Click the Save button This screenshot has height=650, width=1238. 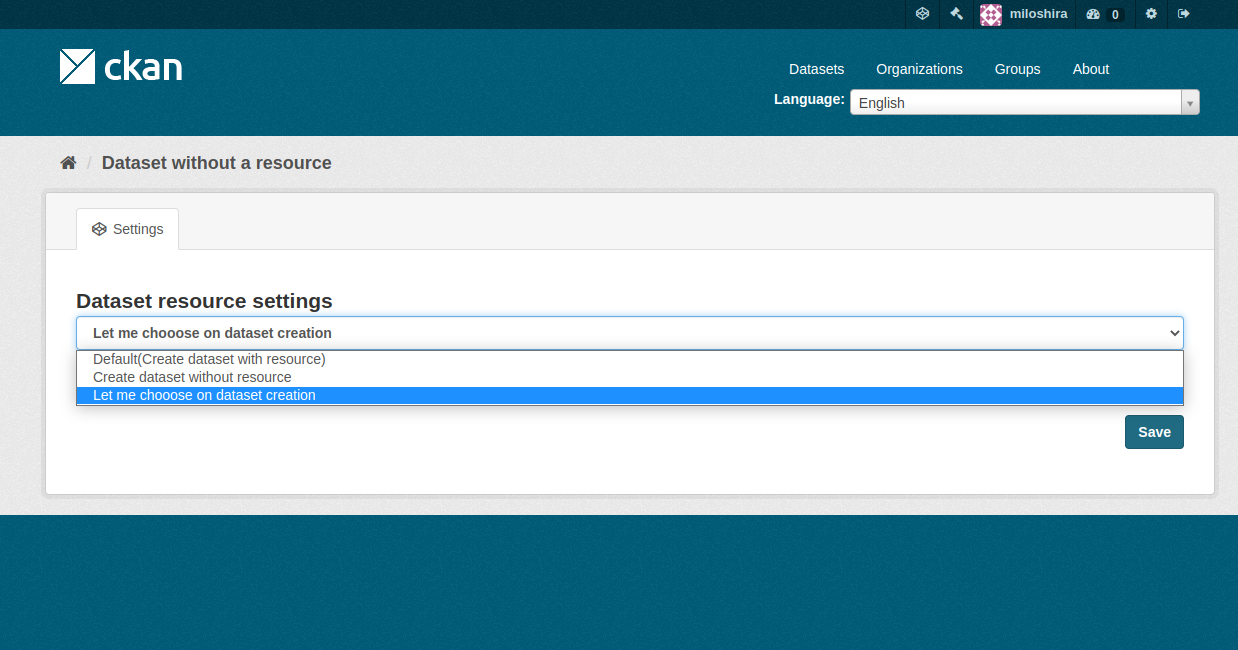(1153, 431)
